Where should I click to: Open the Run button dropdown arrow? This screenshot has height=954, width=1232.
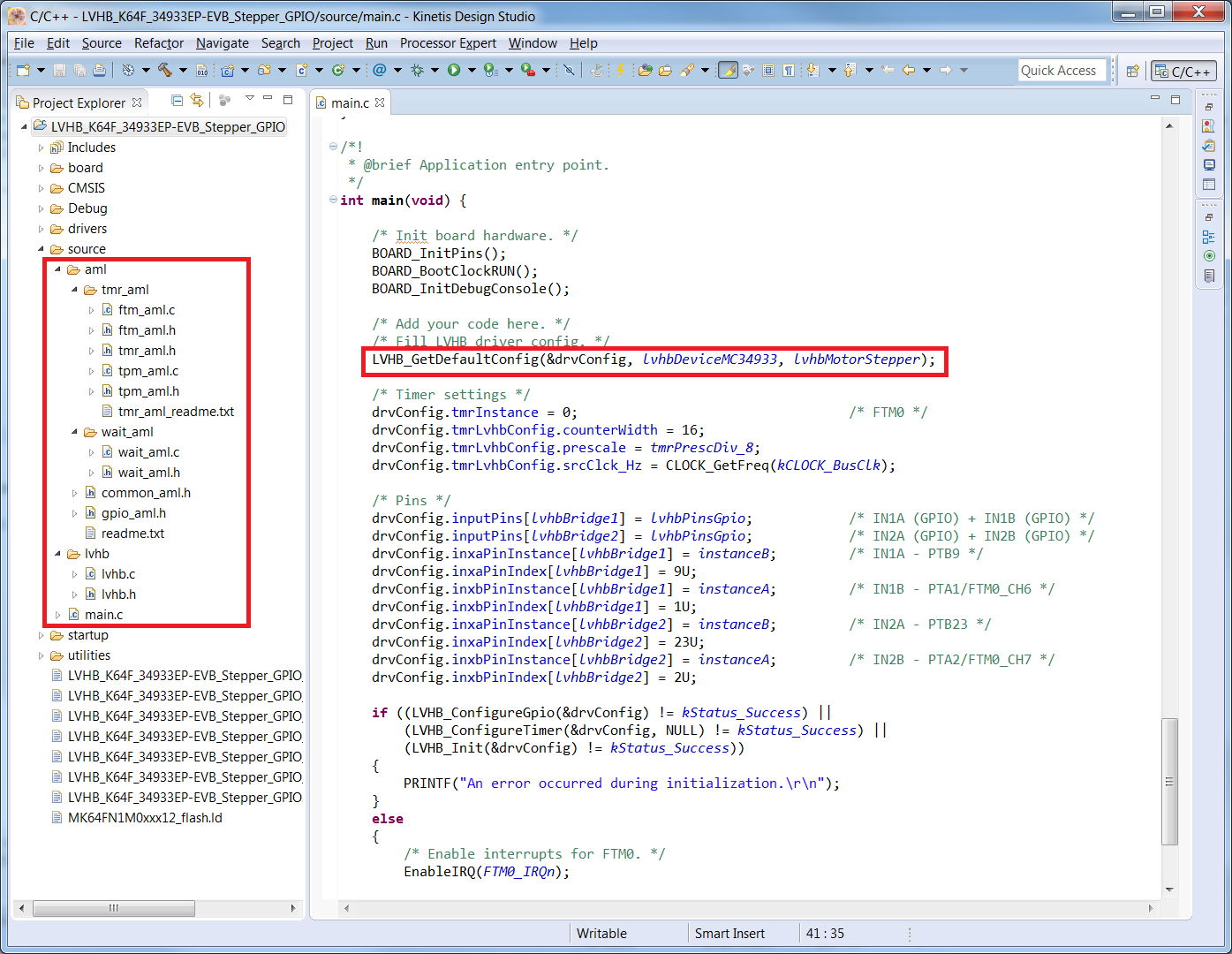tap(472, 70)
